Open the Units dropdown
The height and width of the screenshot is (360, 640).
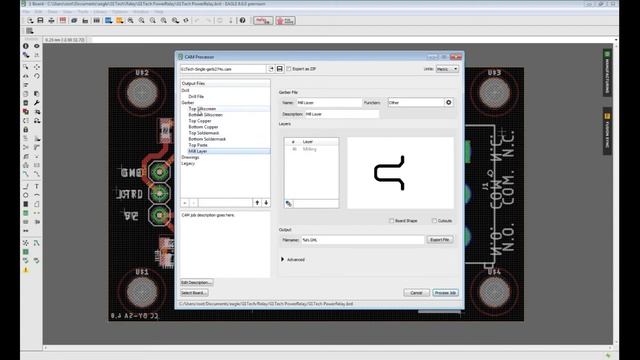point(447,69)
